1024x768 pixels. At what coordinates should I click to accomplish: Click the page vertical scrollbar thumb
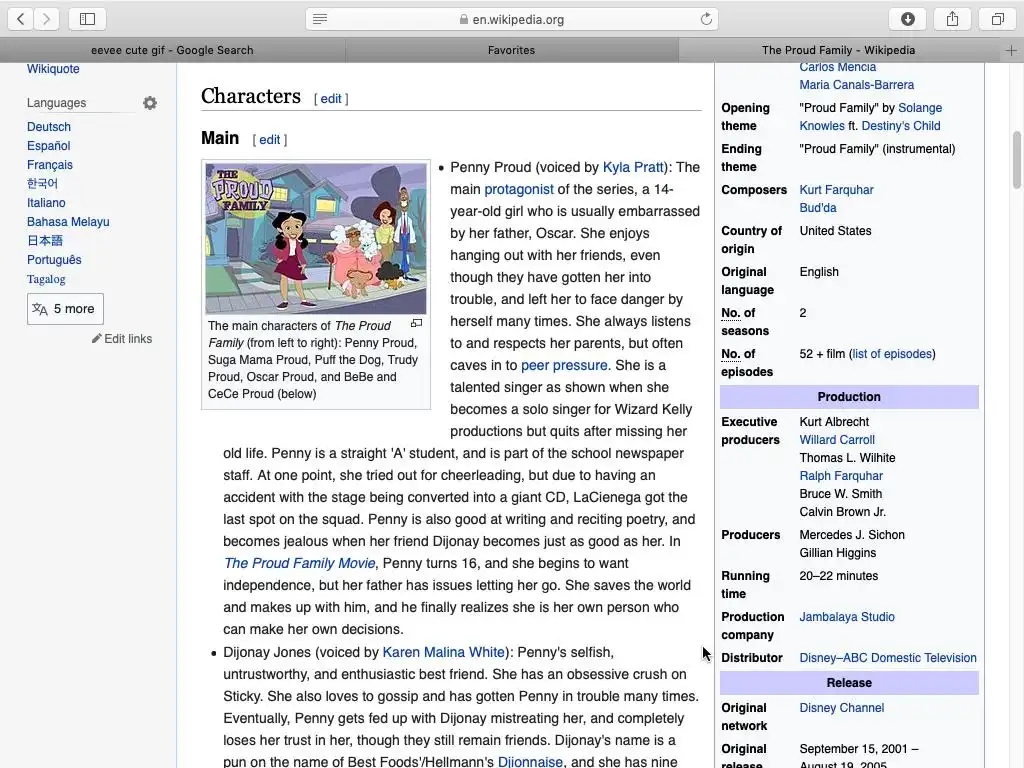tap(1016, 159)
